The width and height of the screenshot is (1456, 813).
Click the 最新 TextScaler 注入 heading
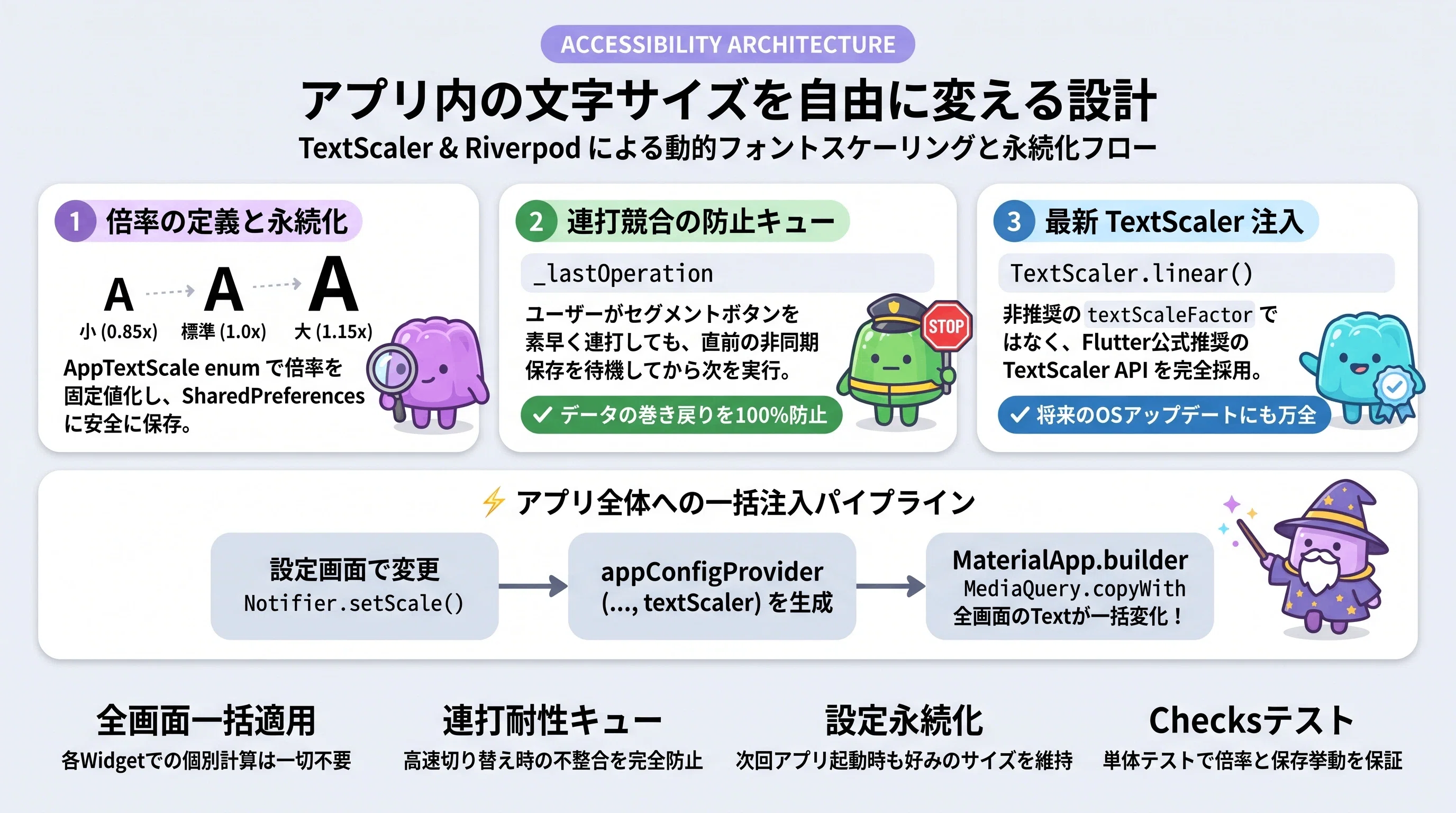coord(1175,221)
